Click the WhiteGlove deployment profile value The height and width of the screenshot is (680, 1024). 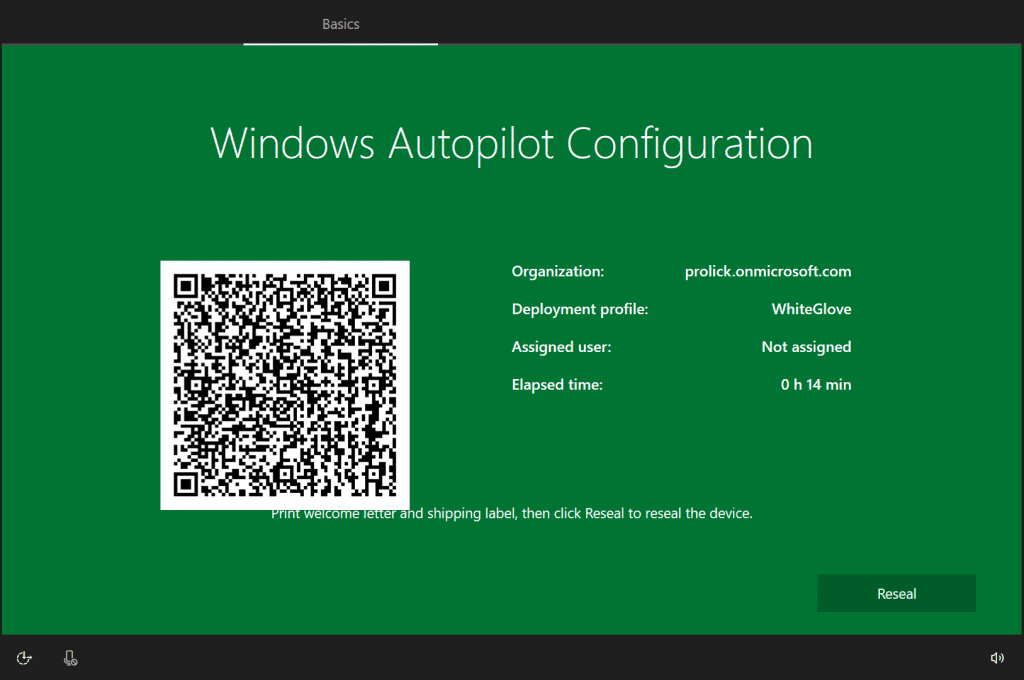coord(811,309)
